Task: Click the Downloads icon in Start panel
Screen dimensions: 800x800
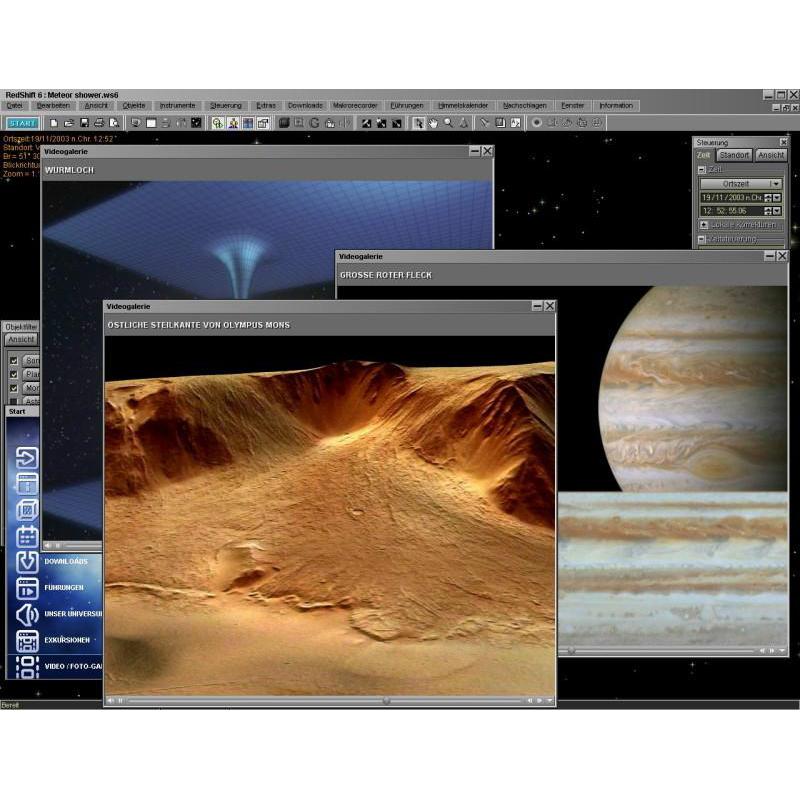Action: point(27,562)
